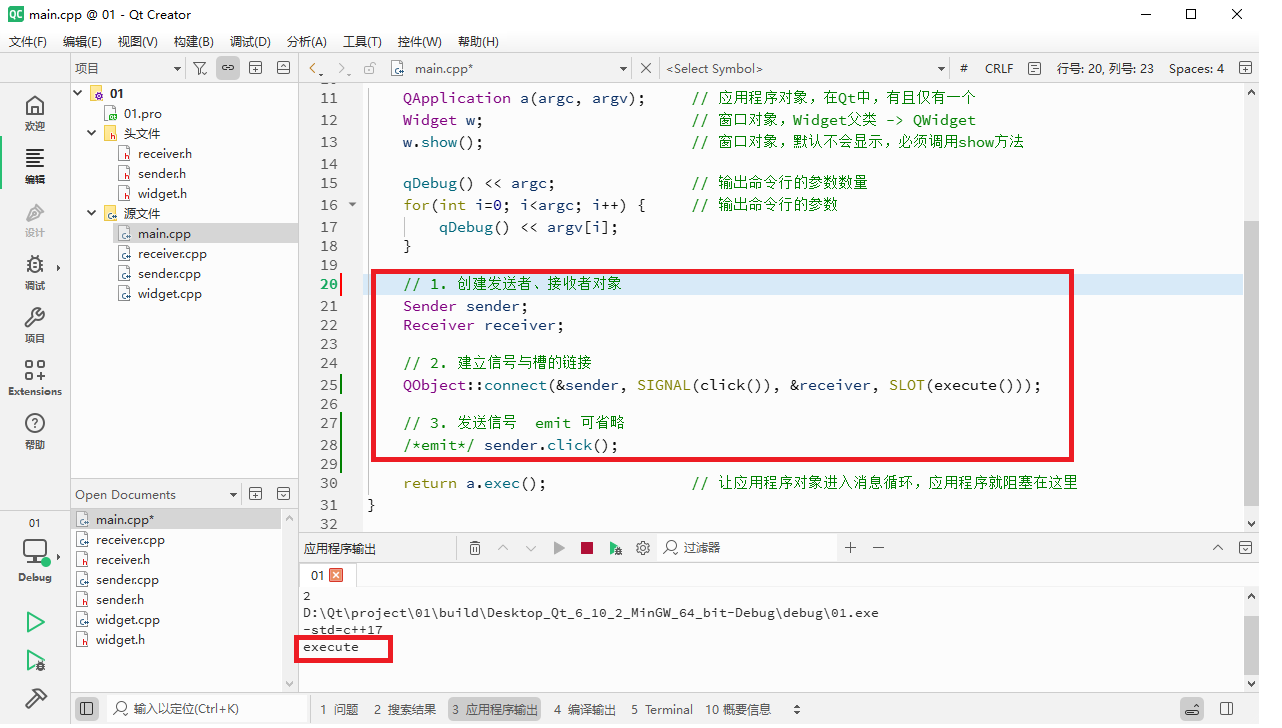The height and width of the screenshot is (728, 1282).
Task: Close the main.cpp document tab
Action: point(646,68)
